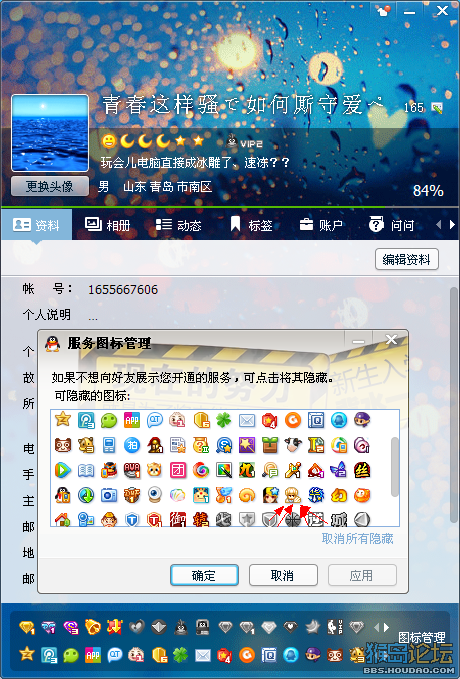Click the 取消所有隐藏 link

tap(357, 539)
